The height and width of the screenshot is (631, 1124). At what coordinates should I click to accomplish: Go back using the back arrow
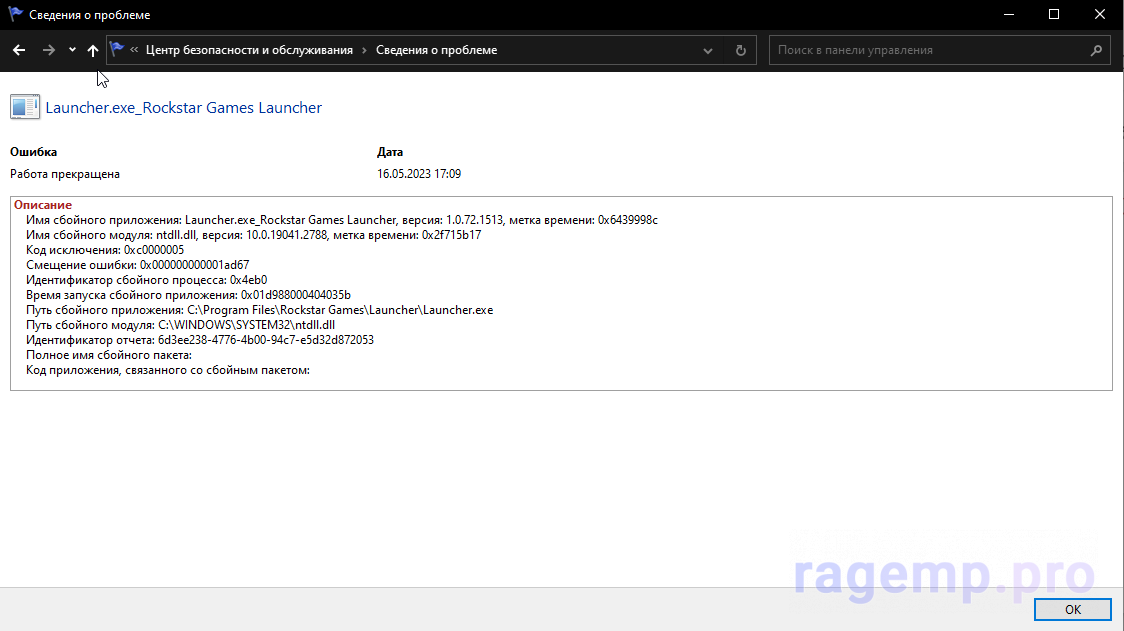point(19,50)
